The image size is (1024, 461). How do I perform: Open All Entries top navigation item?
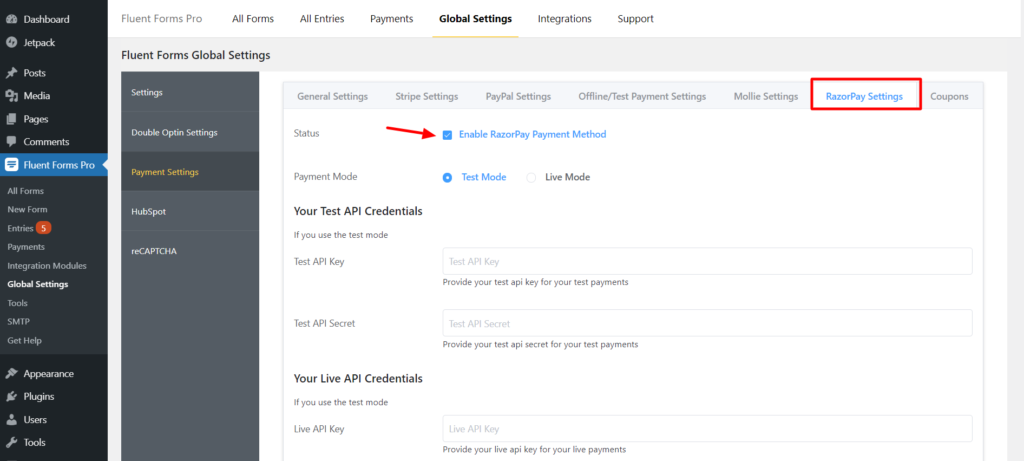322,19
